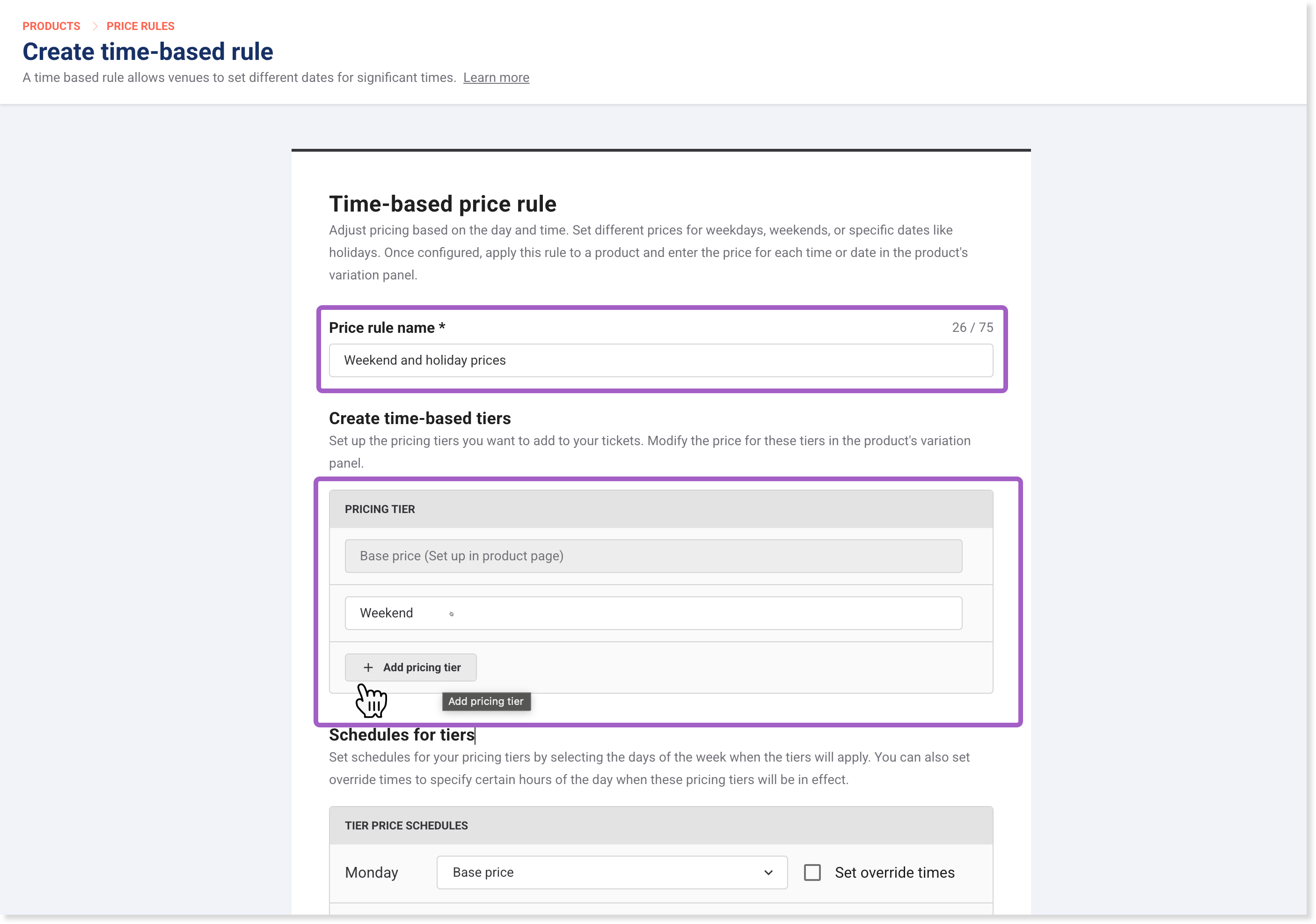Click the dropdown arrow in Monday's tier selector

[768, 873]
